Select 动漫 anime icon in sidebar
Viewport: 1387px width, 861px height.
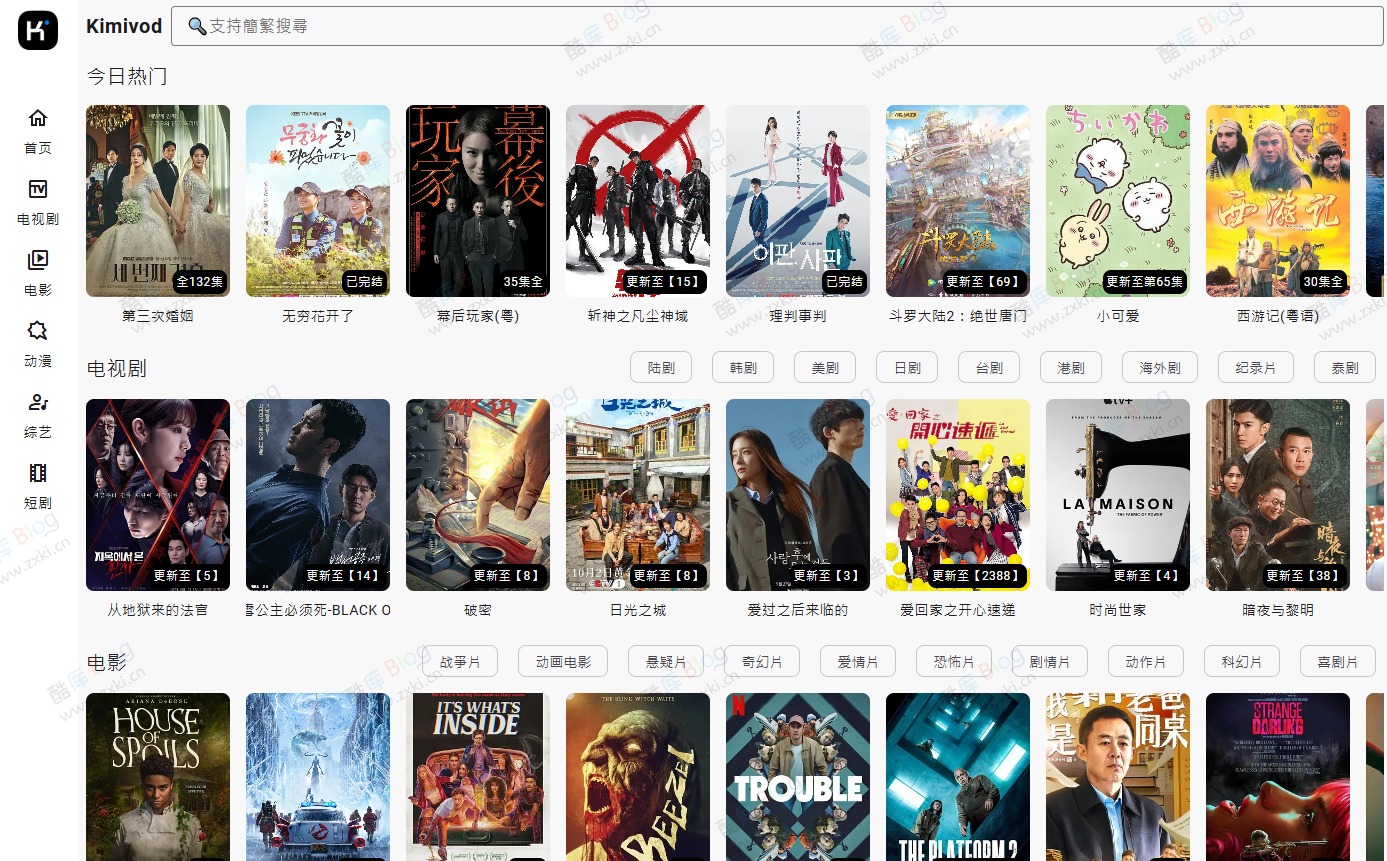(38, 332)
